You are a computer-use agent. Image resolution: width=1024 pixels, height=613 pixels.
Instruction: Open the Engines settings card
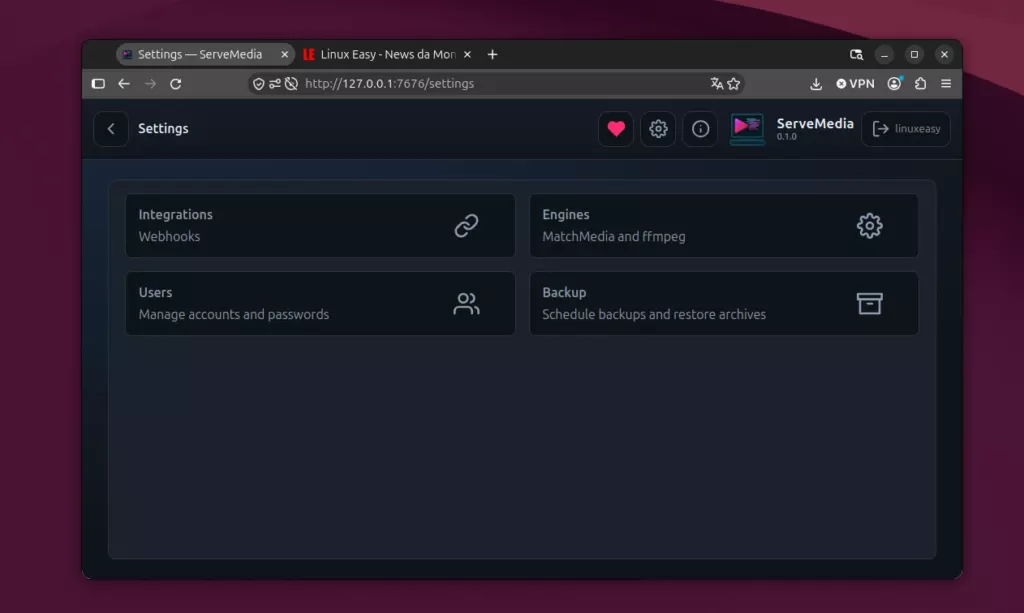724,225
